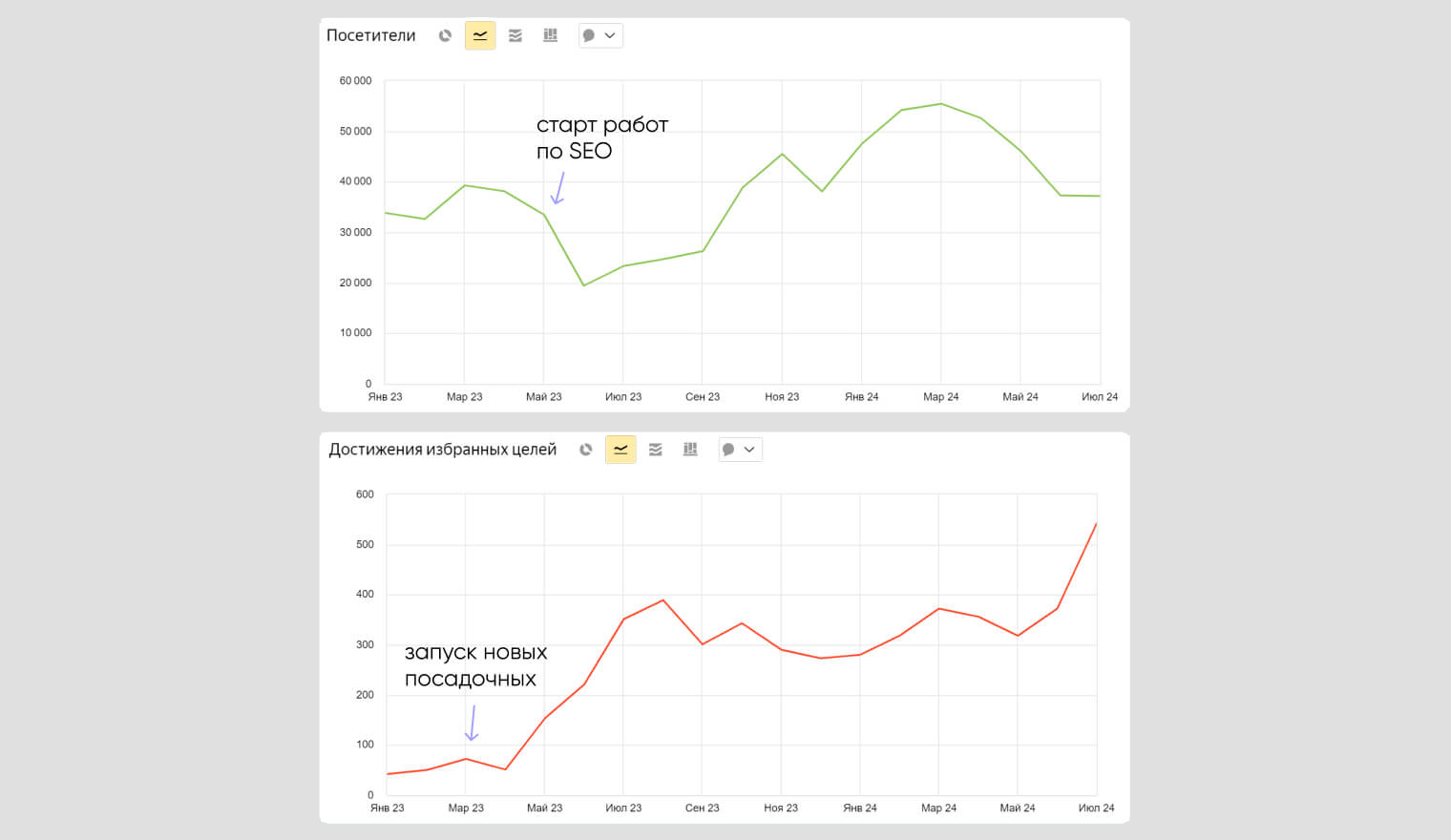Select line chart view for Достижения избранных целей
1451x840 pixels.
[620, 450]
